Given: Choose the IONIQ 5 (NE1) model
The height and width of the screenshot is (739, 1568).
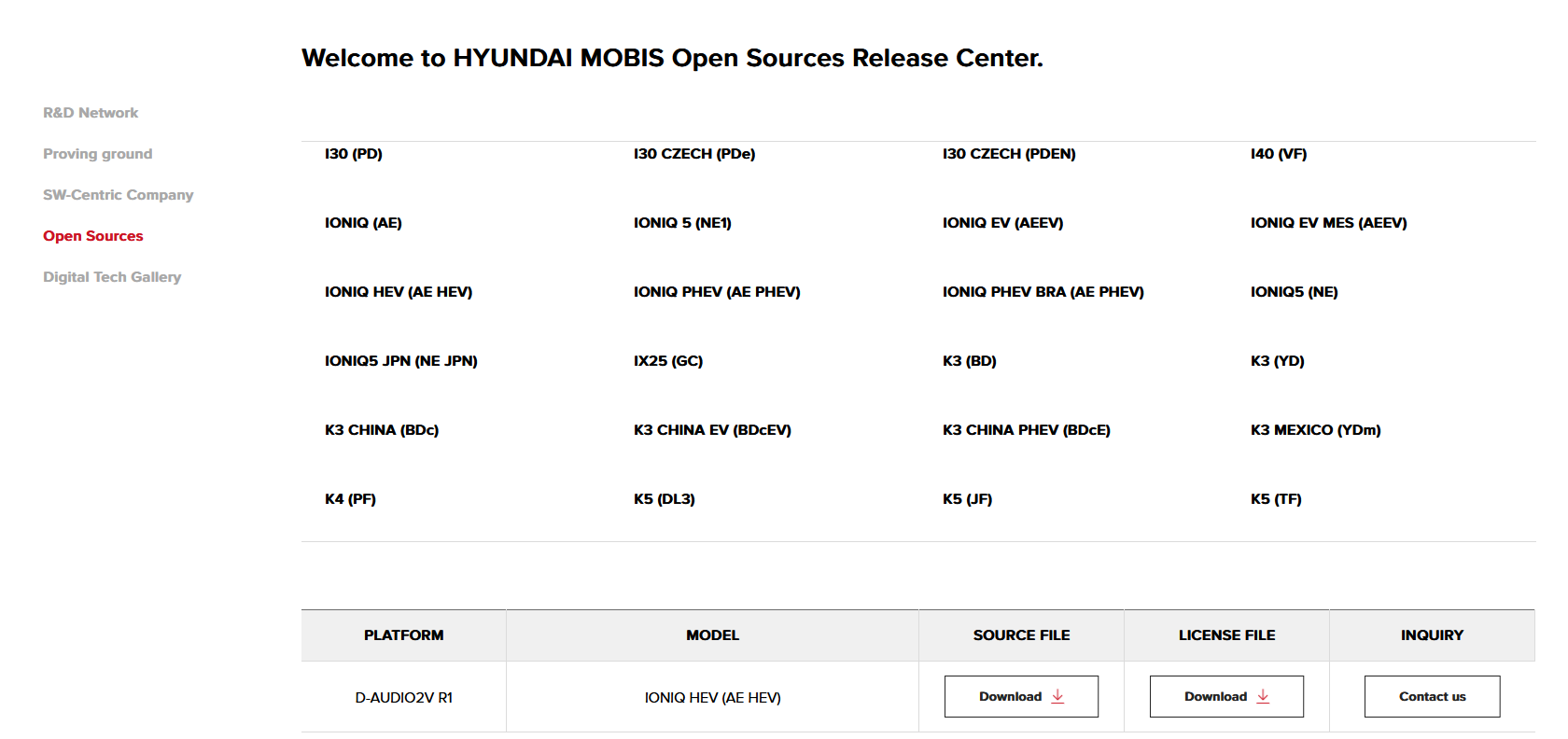Looking at the screenshot, I should 682,223.
